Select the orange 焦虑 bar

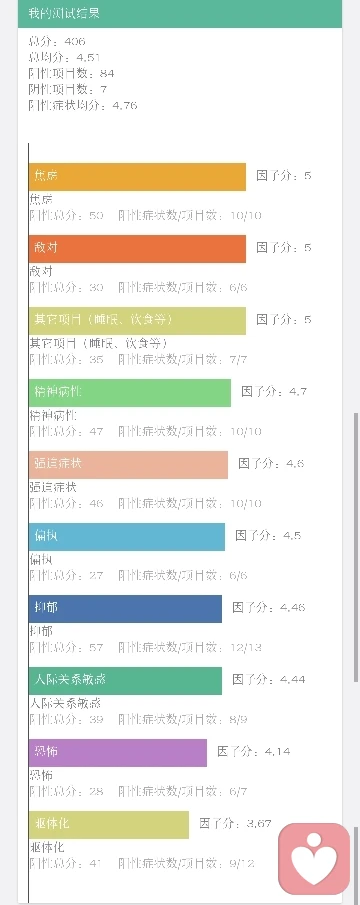[137, 177]
